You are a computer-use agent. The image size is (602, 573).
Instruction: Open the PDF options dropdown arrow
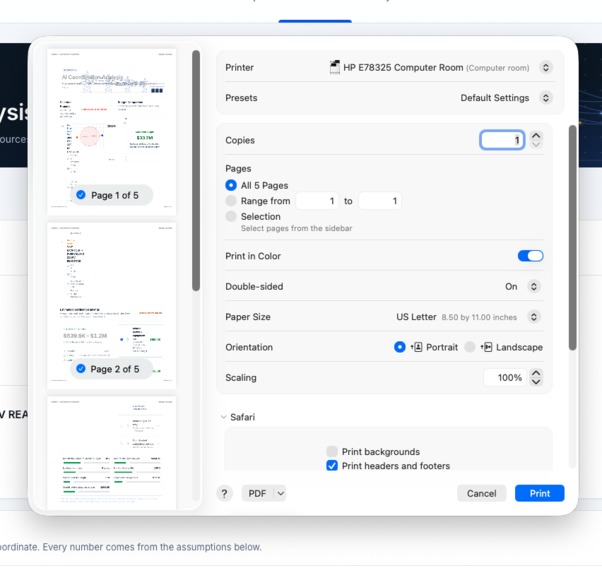point(281,493)
